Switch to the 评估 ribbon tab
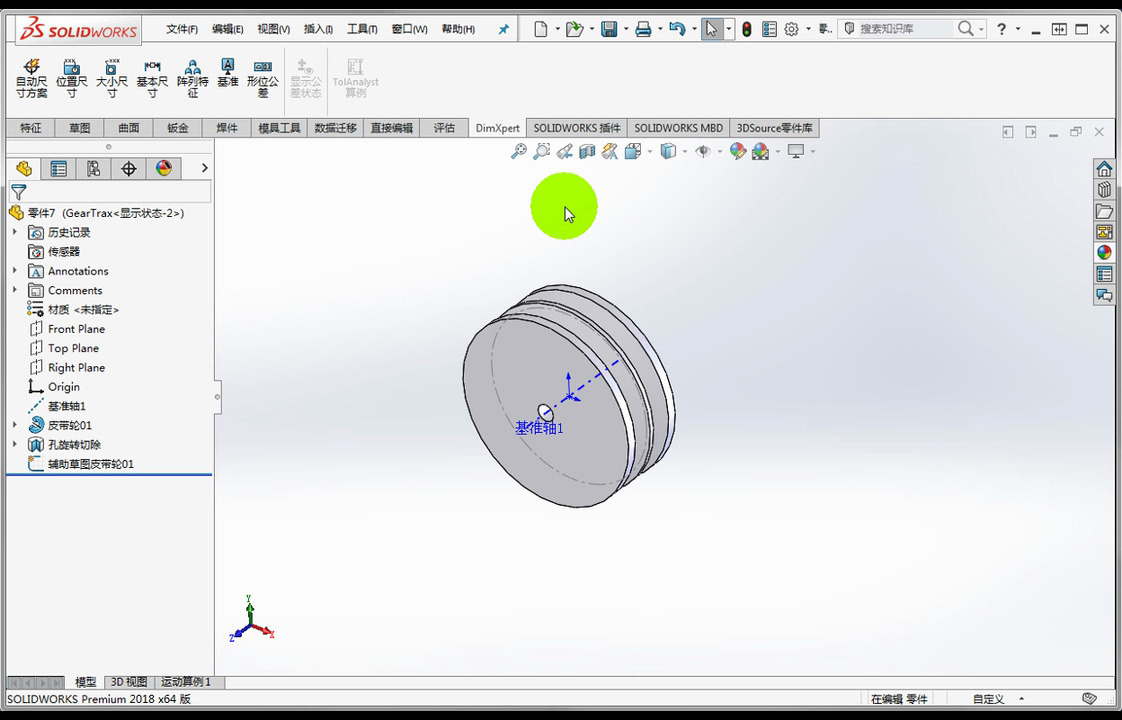 (x=443, y=128)
